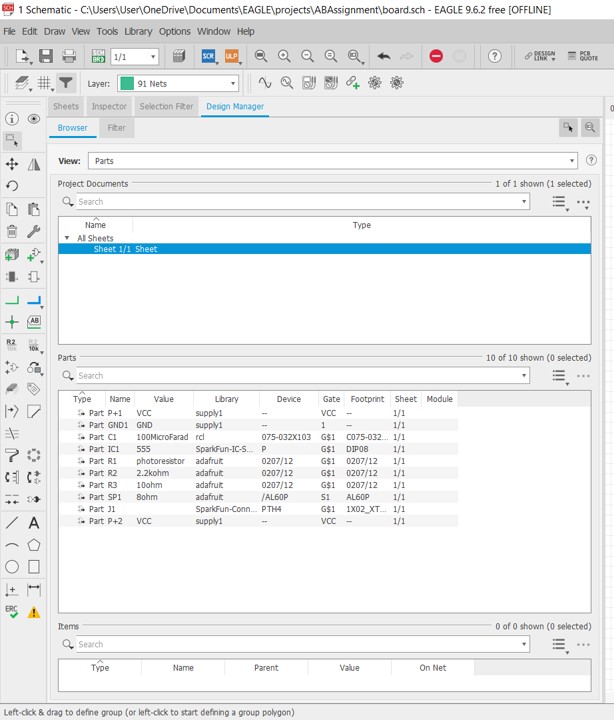Select the Move tool
614x720 pixels.
point(12,164)
